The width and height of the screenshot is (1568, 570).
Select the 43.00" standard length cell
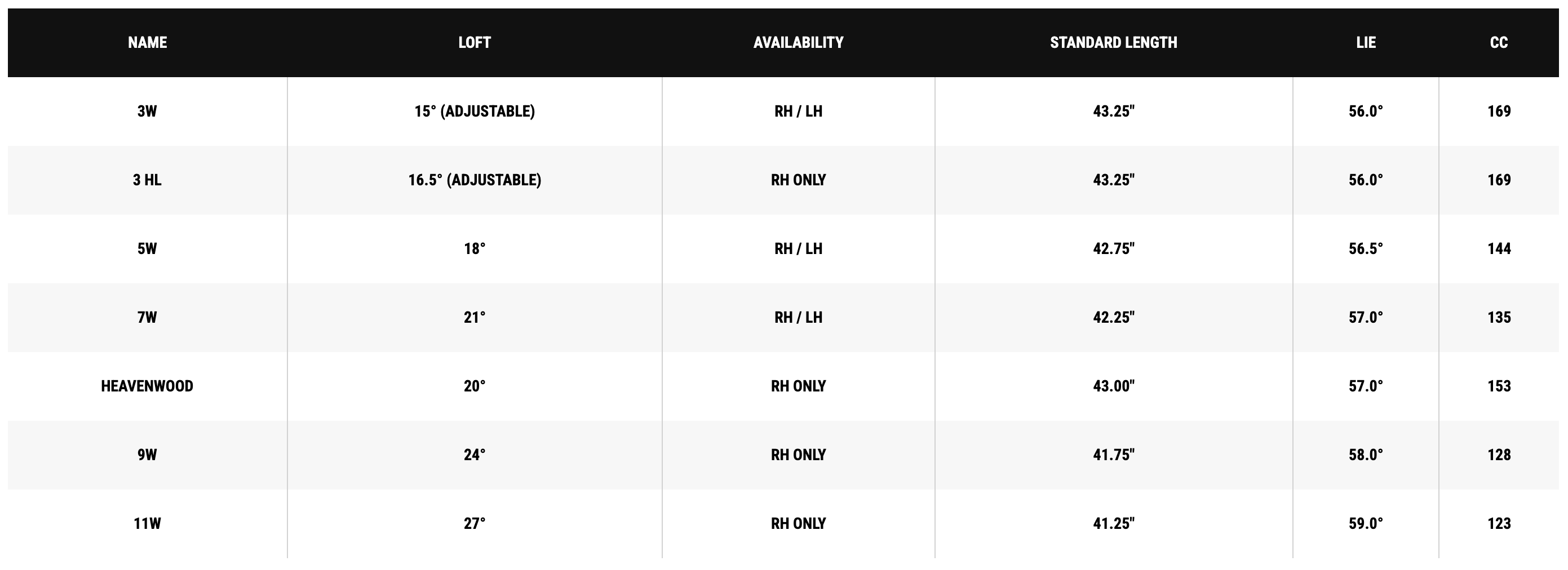[x=1114, y=386]
